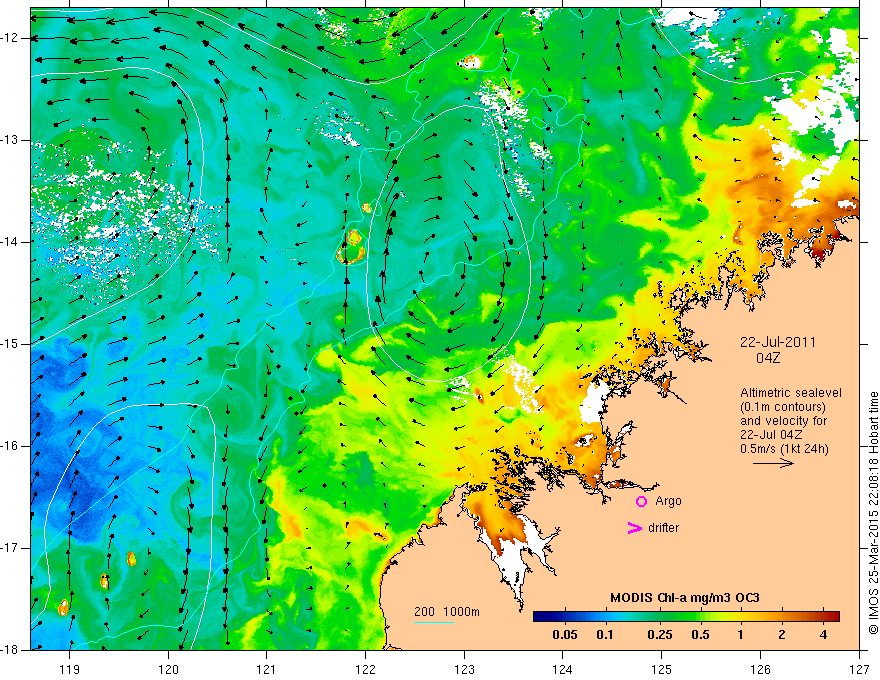Click the 'and velocity for' text line

pos(783,421)
